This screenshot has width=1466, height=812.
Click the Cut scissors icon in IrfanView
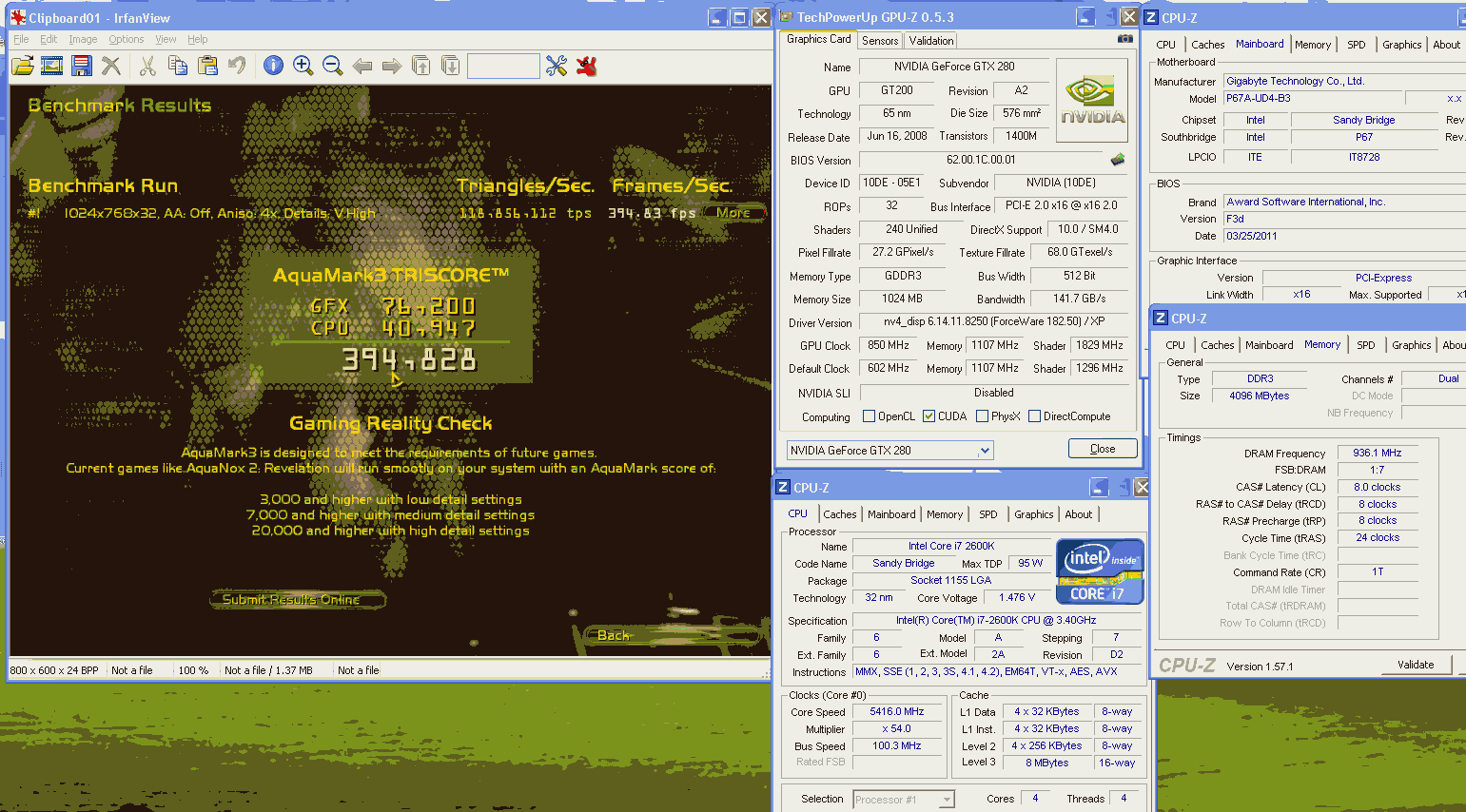tap(147, 66)
